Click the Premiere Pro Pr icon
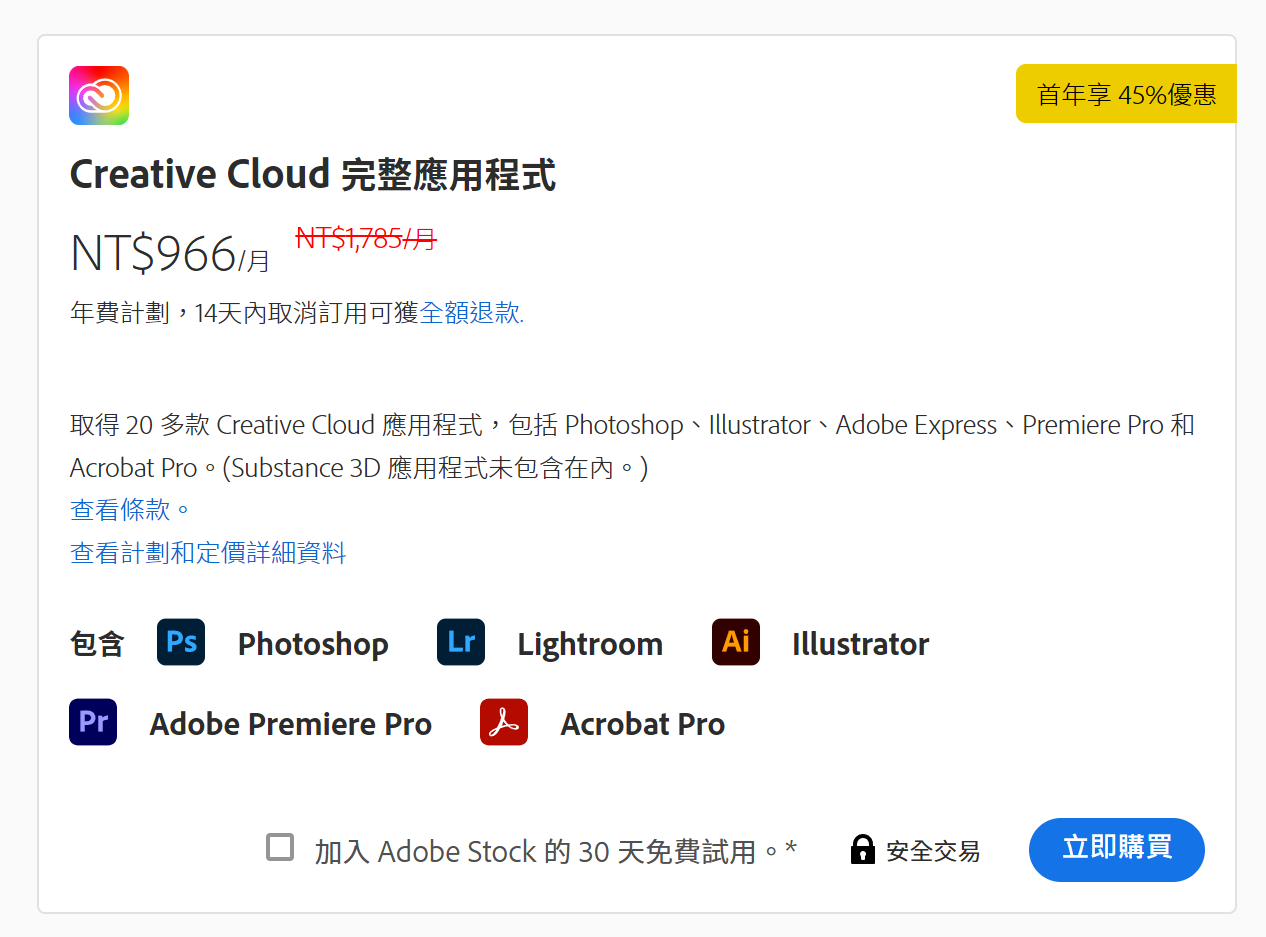 click(93, 722)
